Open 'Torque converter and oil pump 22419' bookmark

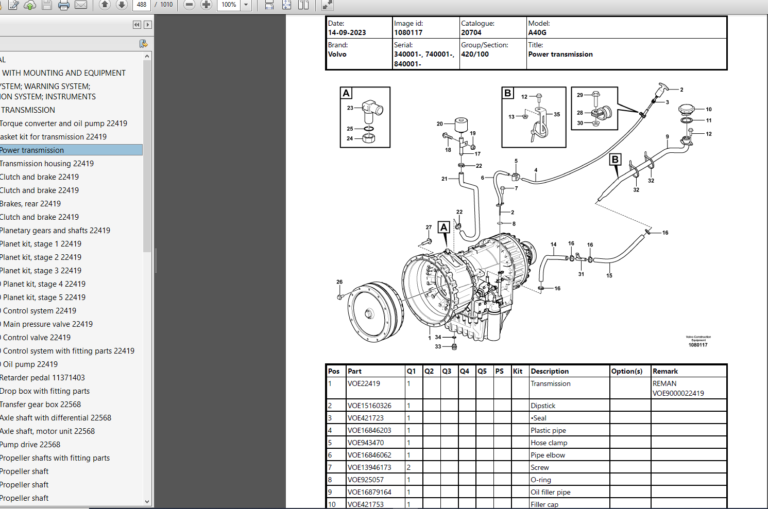point(63,123)
